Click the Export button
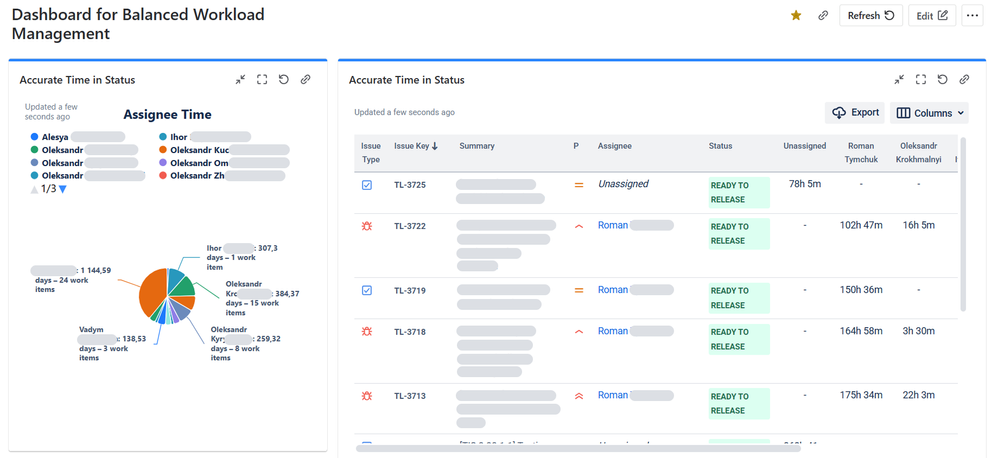Image resolution: width=998 pixels, height=458 pixels. pos(855,113)
